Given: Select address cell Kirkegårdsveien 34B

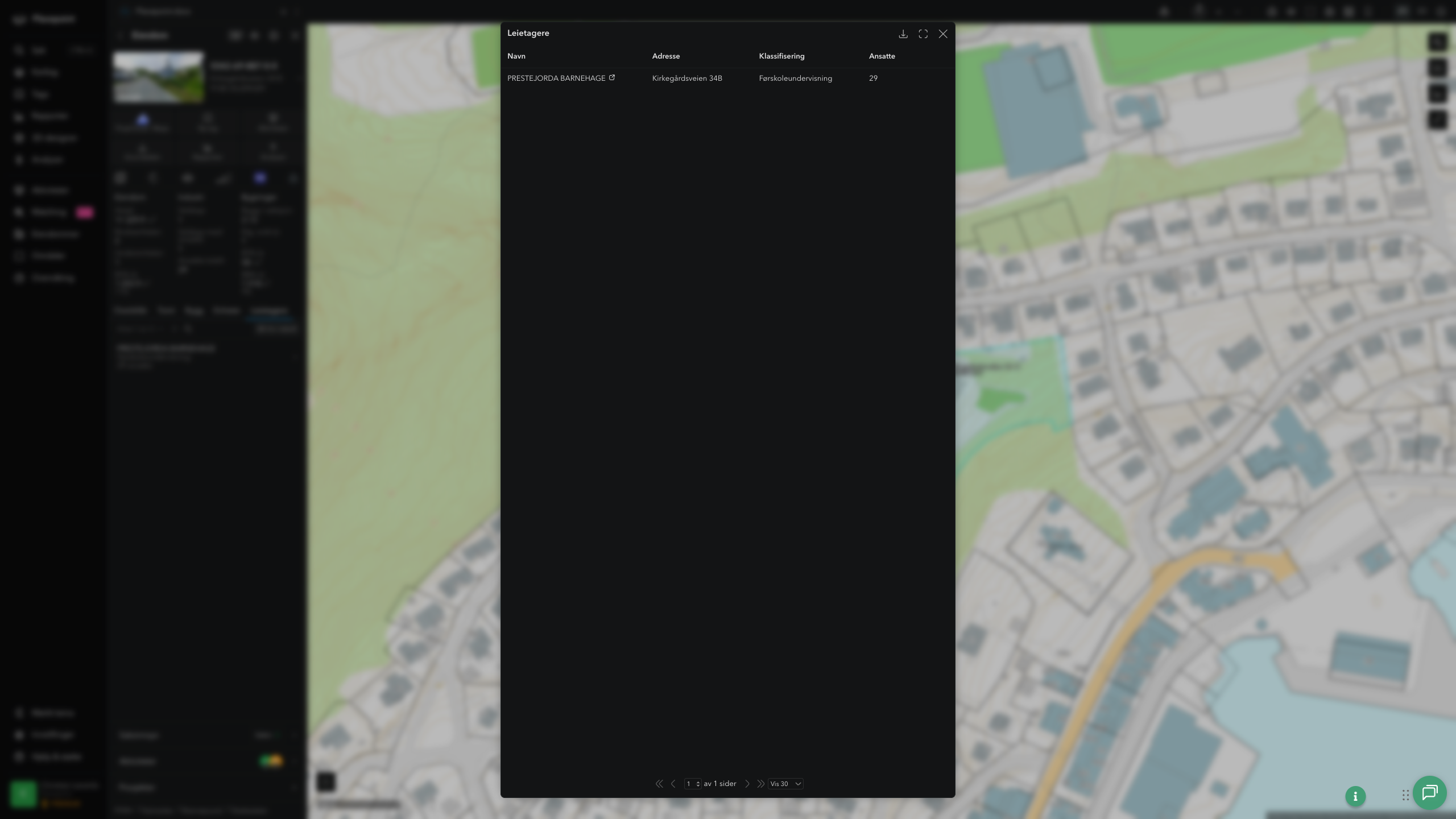Looking at the screenshot, I should [687, 78].
